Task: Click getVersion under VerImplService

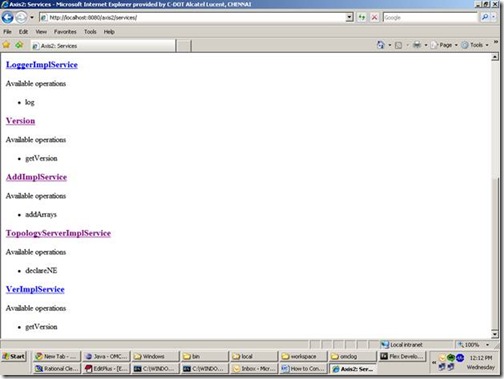Action: [41, 327]
